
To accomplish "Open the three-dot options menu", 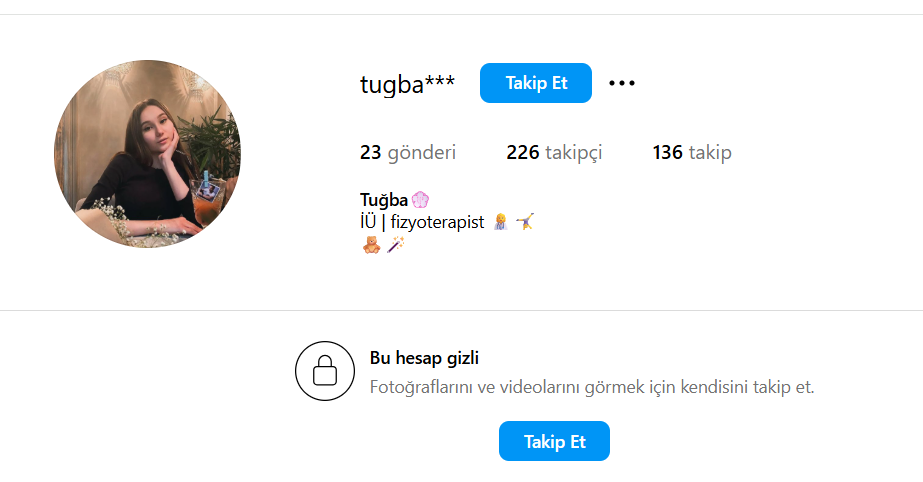I will [x=622, y=83].
